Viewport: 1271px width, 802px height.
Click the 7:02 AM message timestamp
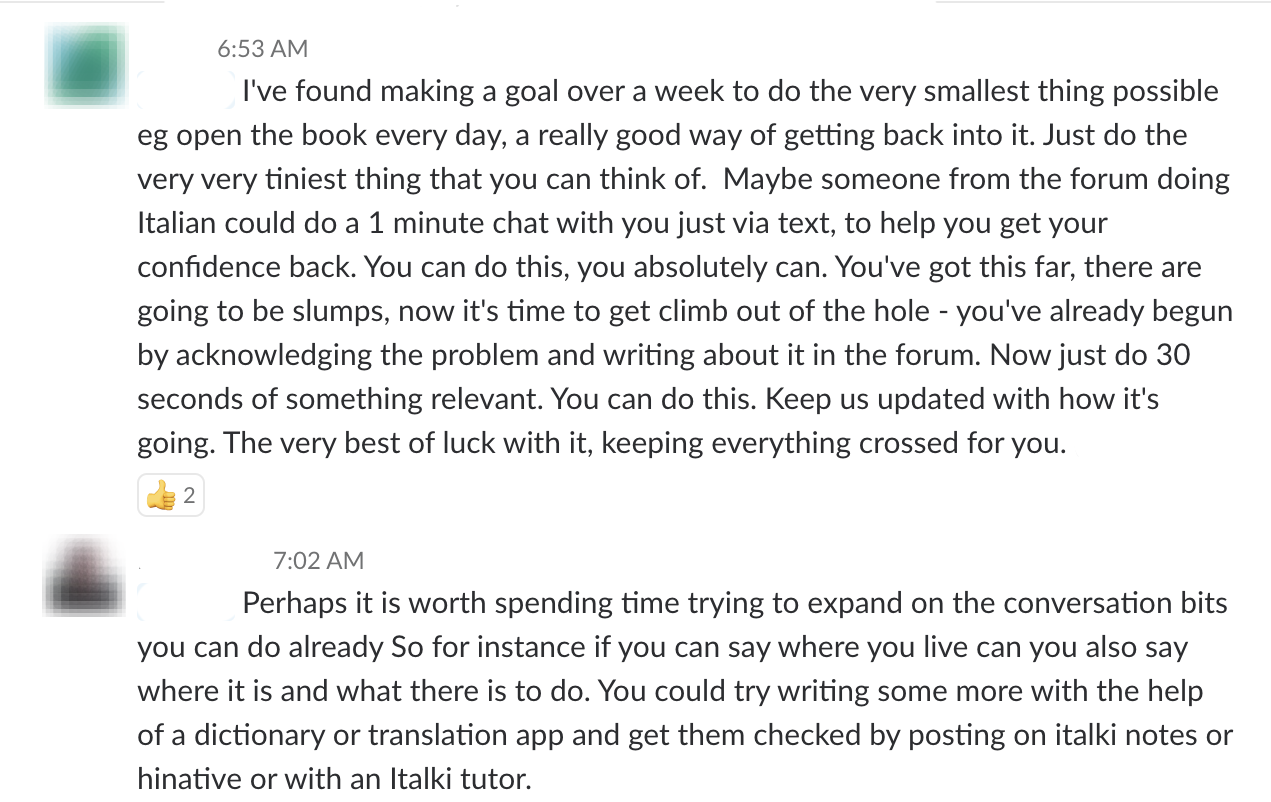(x=318, y=560)
